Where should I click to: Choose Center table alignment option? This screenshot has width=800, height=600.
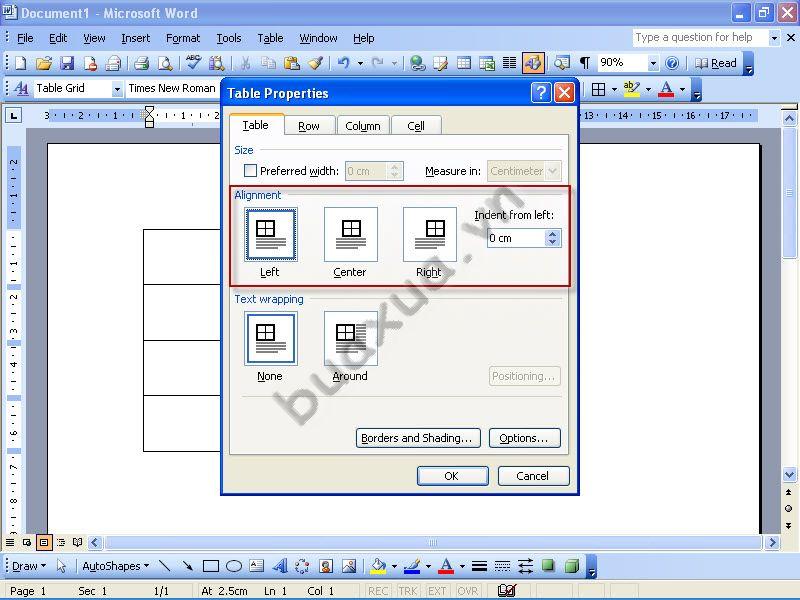click(x=351, y=235)
